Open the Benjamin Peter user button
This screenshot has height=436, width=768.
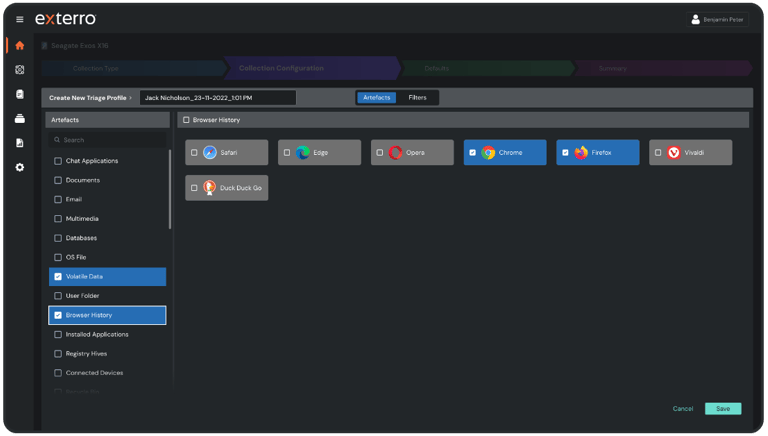717,20
